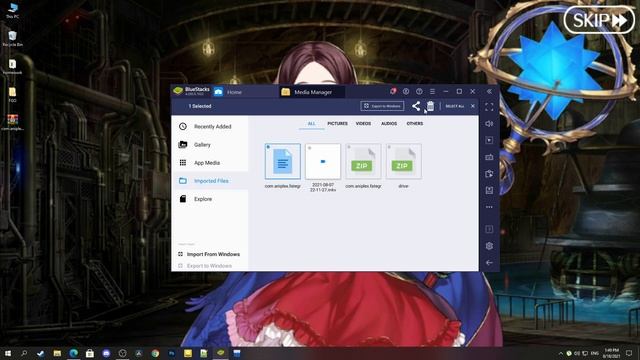Click the clock icon for Recently Added
The width and height of the screenshot is (640, 360).
(x=183, y=127)
